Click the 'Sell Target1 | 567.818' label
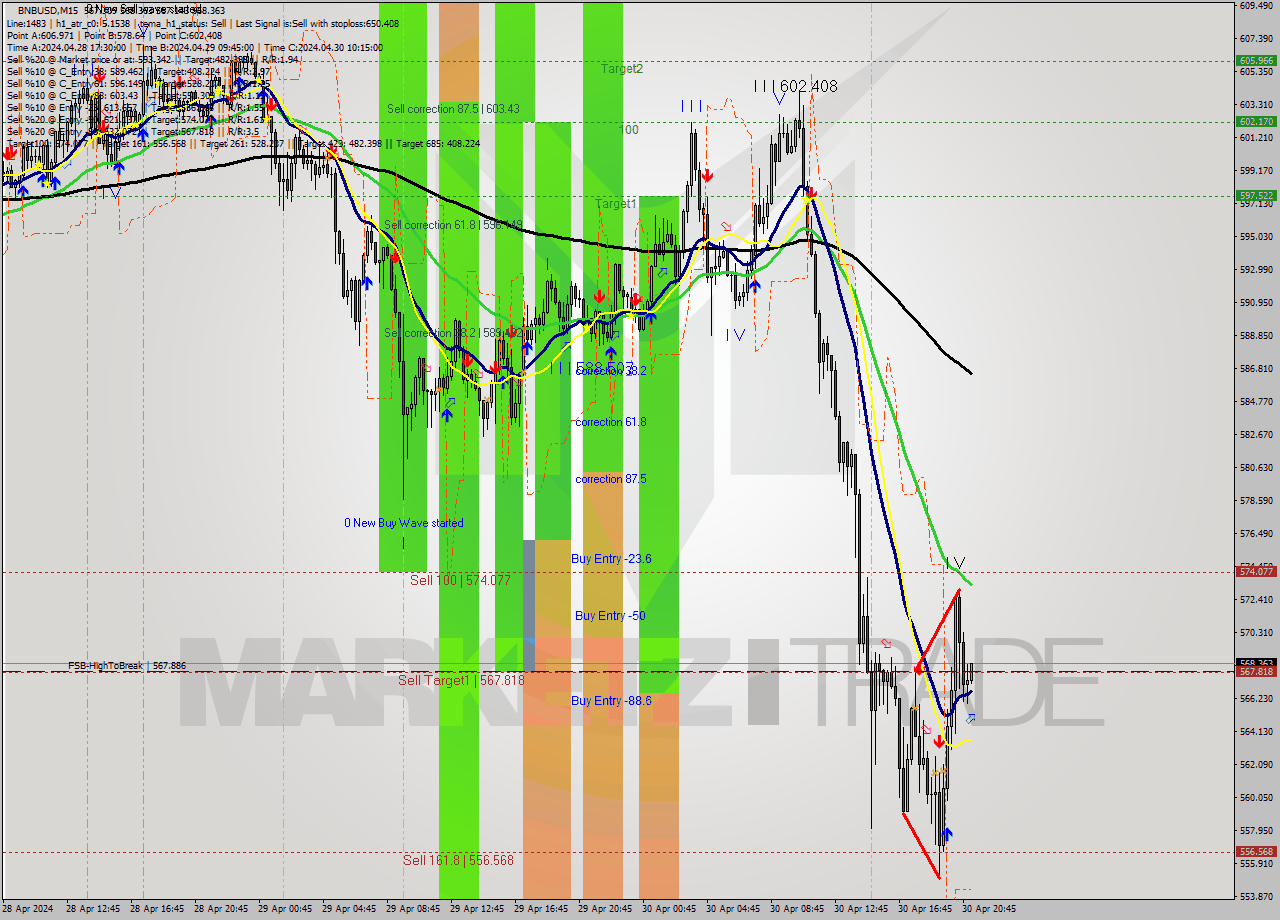 point(461,680)
